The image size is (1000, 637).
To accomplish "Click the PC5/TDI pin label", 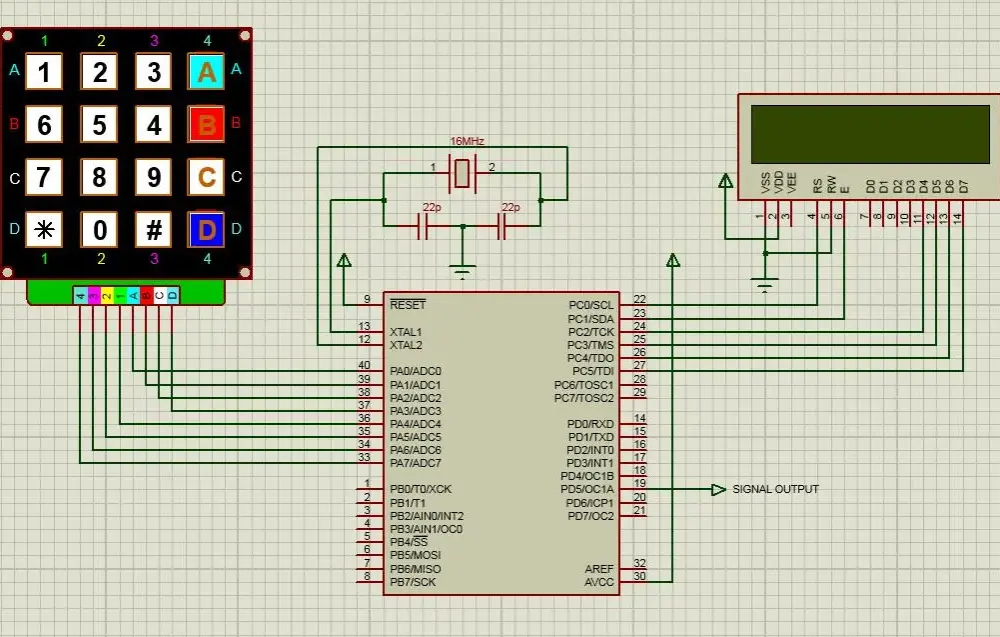I will click(592, 370).
